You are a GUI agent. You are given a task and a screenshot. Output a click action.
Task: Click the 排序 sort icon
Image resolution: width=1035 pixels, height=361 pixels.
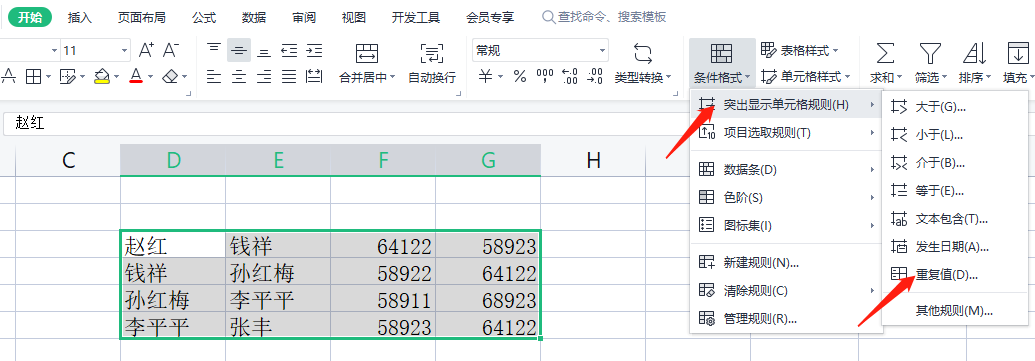[974, 53]
